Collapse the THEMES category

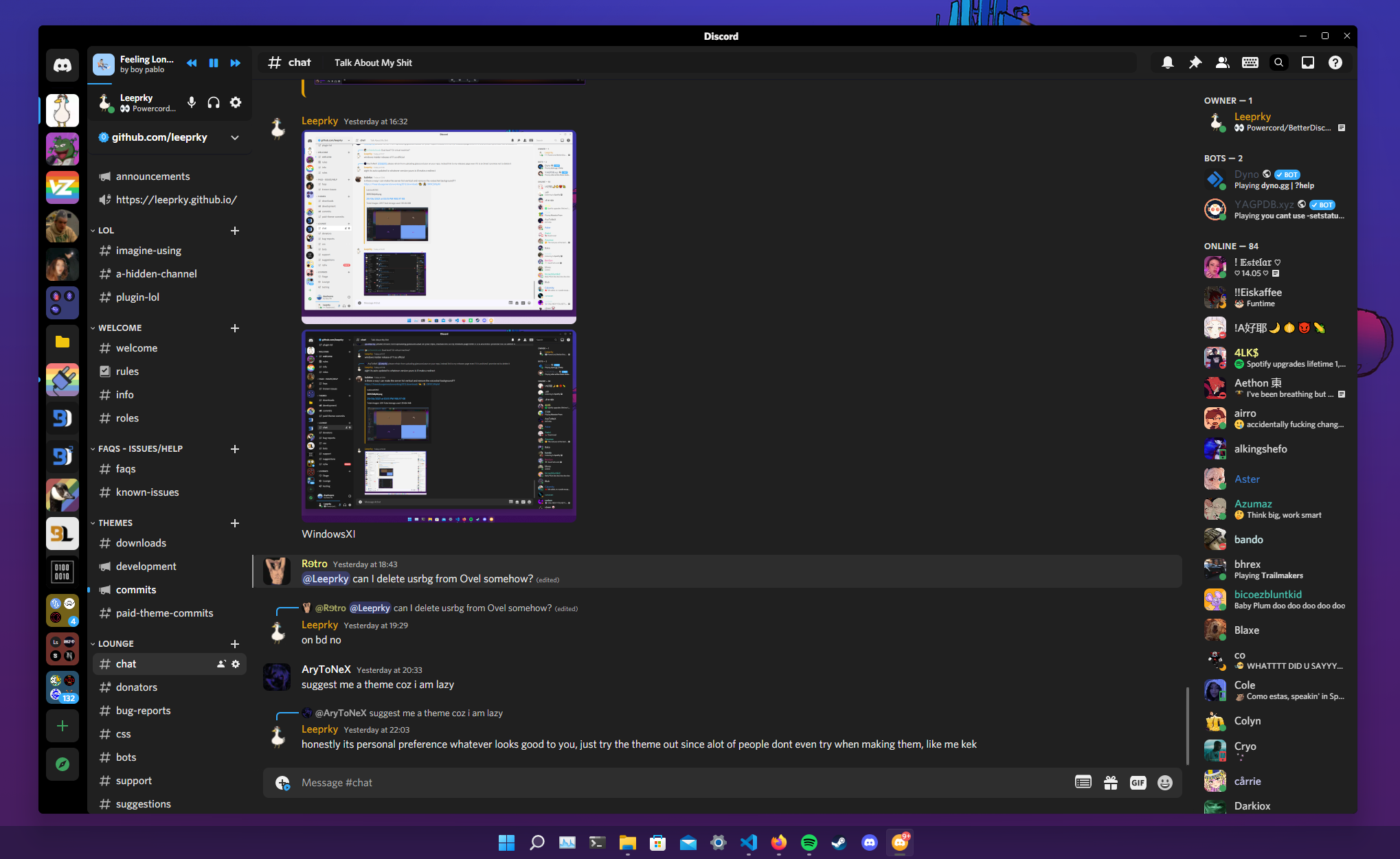[x=115, y=523]
